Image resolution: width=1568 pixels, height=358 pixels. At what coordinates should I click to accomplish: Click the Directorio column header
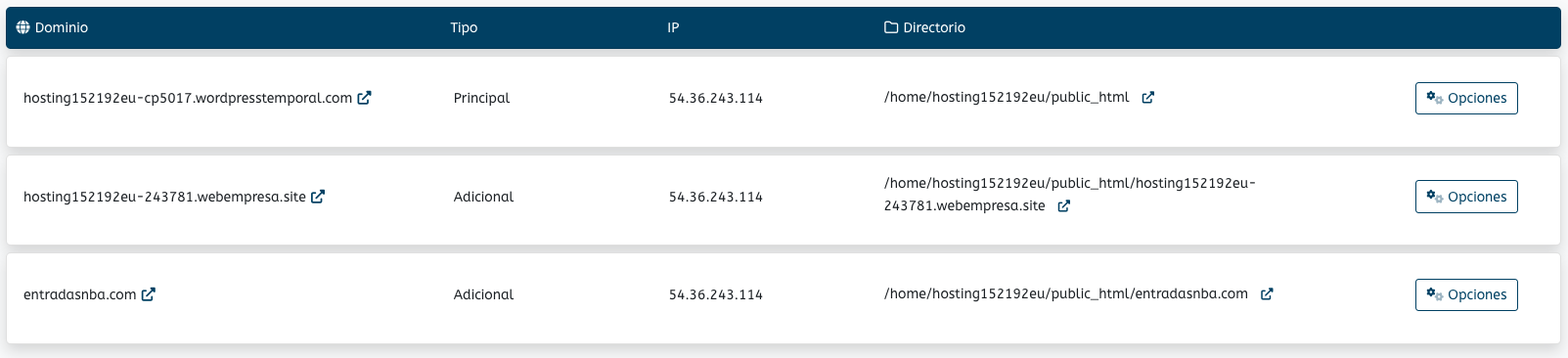934,27
